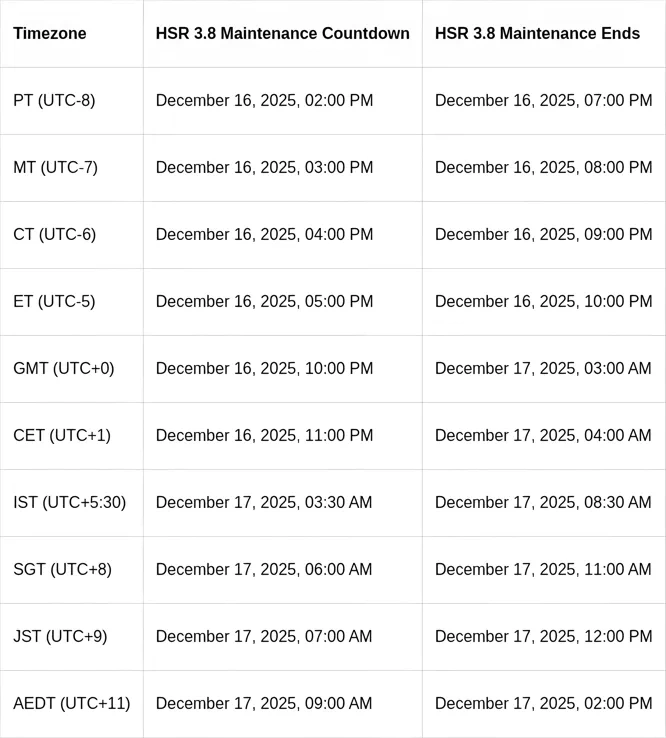666x738 pixels.
Task: Click the December 16, 2025, 11:00 PM cell
Action: pyautogui.click(x=264, y=436)
